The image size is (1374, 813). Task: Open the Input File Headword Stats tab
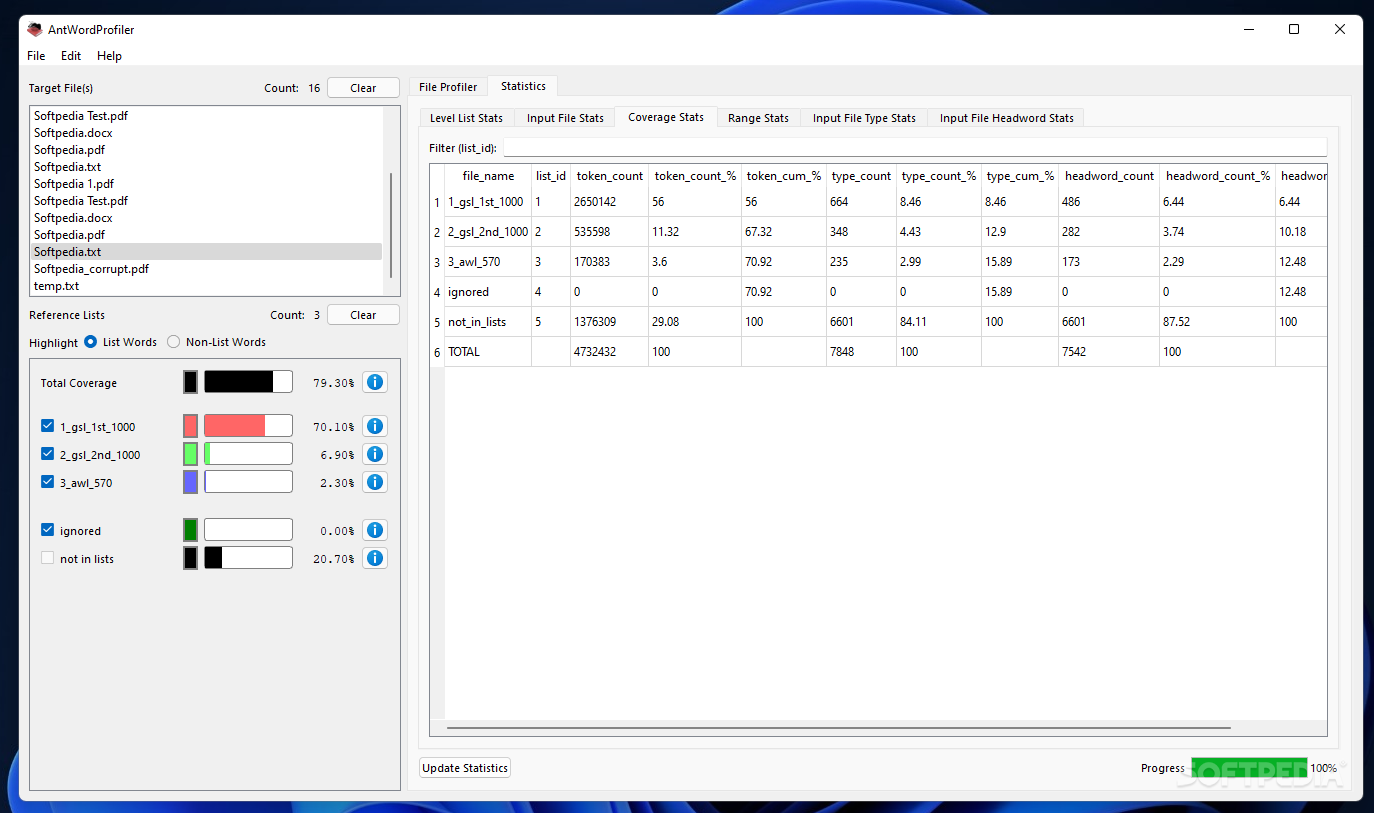1006,118
